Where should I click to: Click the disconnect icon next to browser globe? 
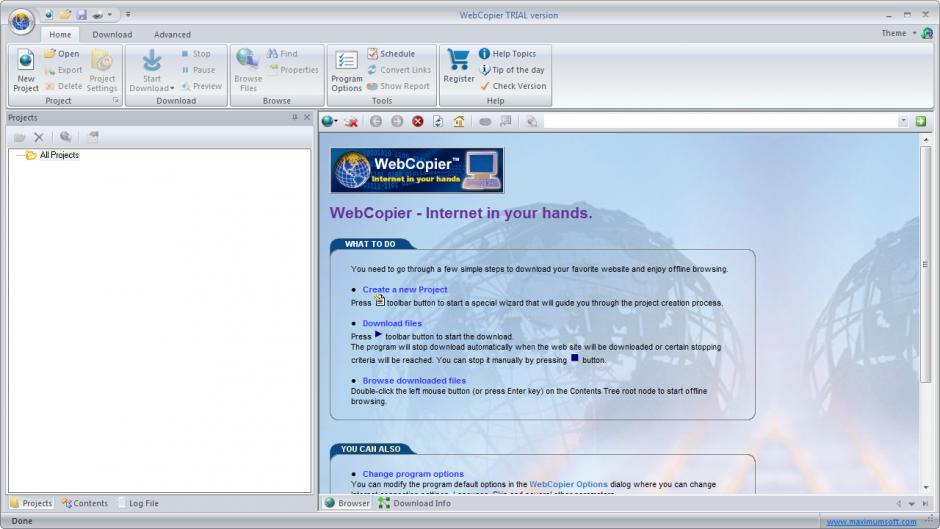(352, 122)
